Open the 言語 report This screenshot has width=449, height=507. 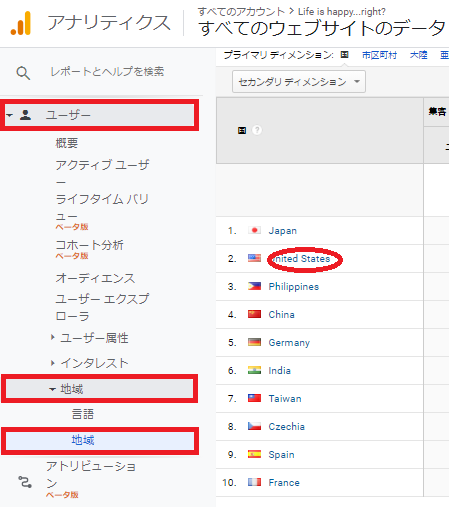pos(83,414)
